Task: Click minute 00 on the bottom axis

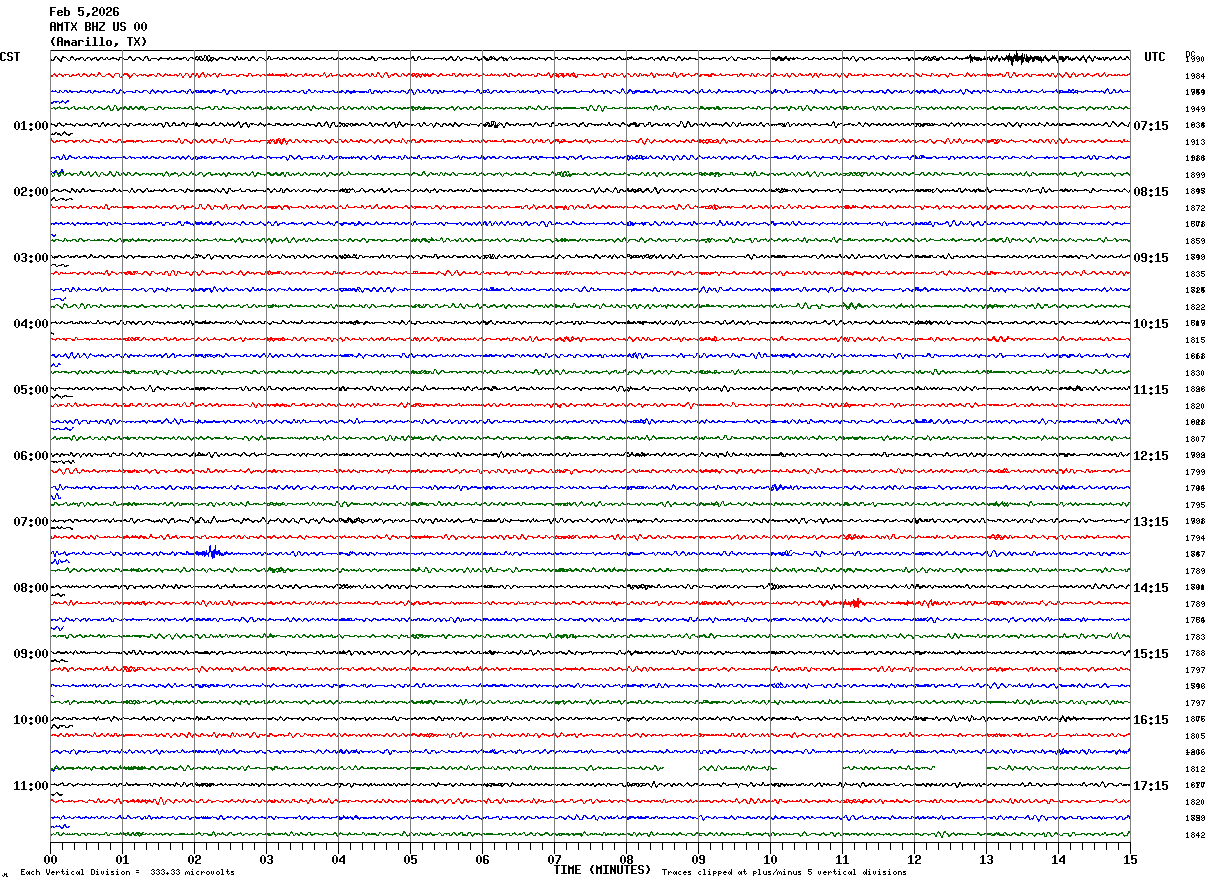Action: 50,859
